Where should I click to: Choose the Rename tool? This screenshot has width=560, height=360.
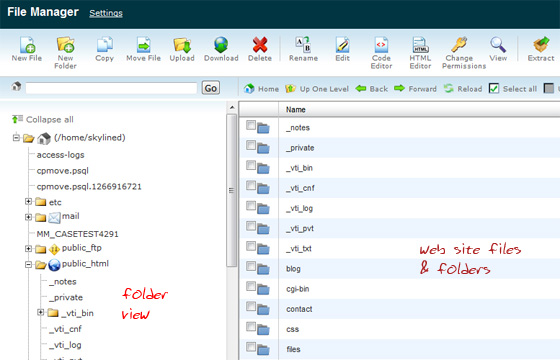303,45
